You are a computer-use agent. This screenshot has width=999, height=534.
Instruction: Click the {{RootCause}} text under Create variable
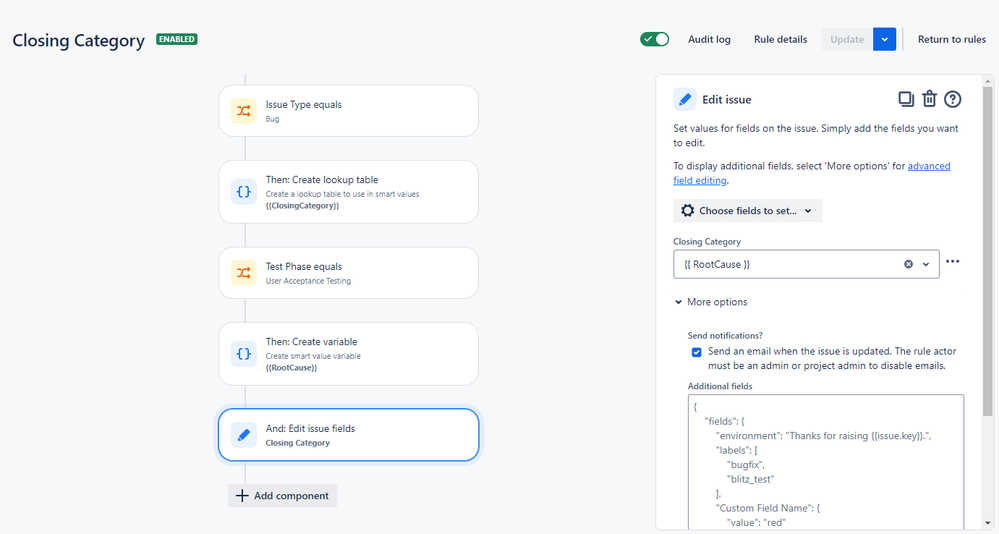coord(291,368)
